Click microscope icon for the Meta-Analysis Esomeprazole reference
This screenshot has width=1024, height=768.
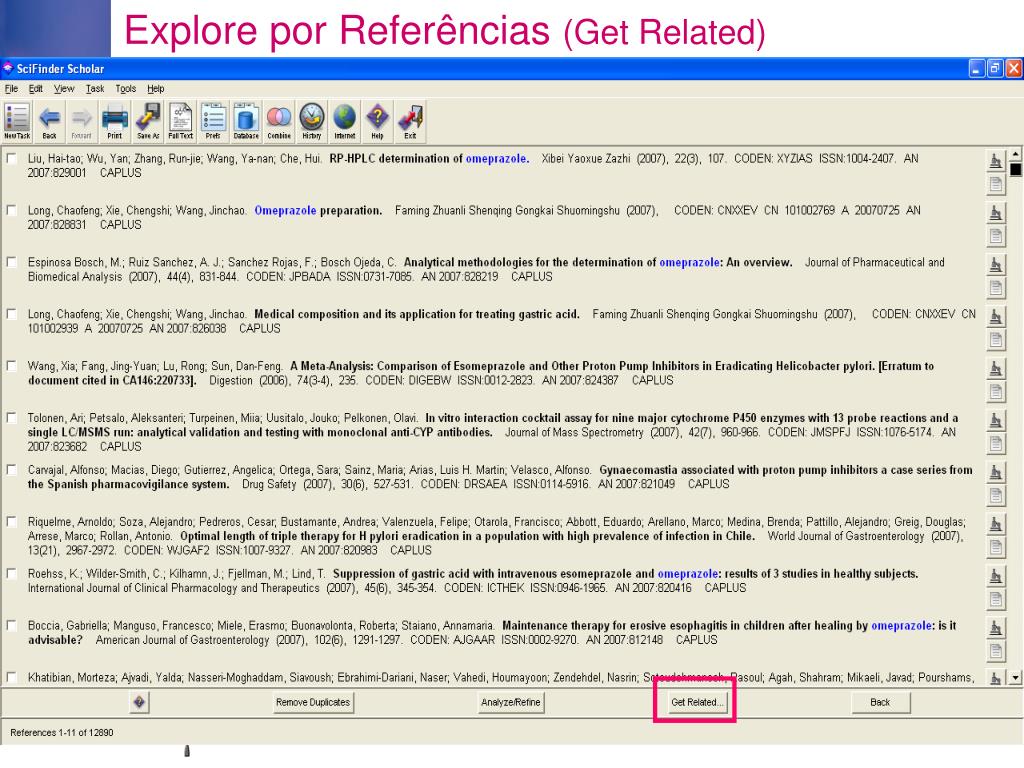point(995,368)
